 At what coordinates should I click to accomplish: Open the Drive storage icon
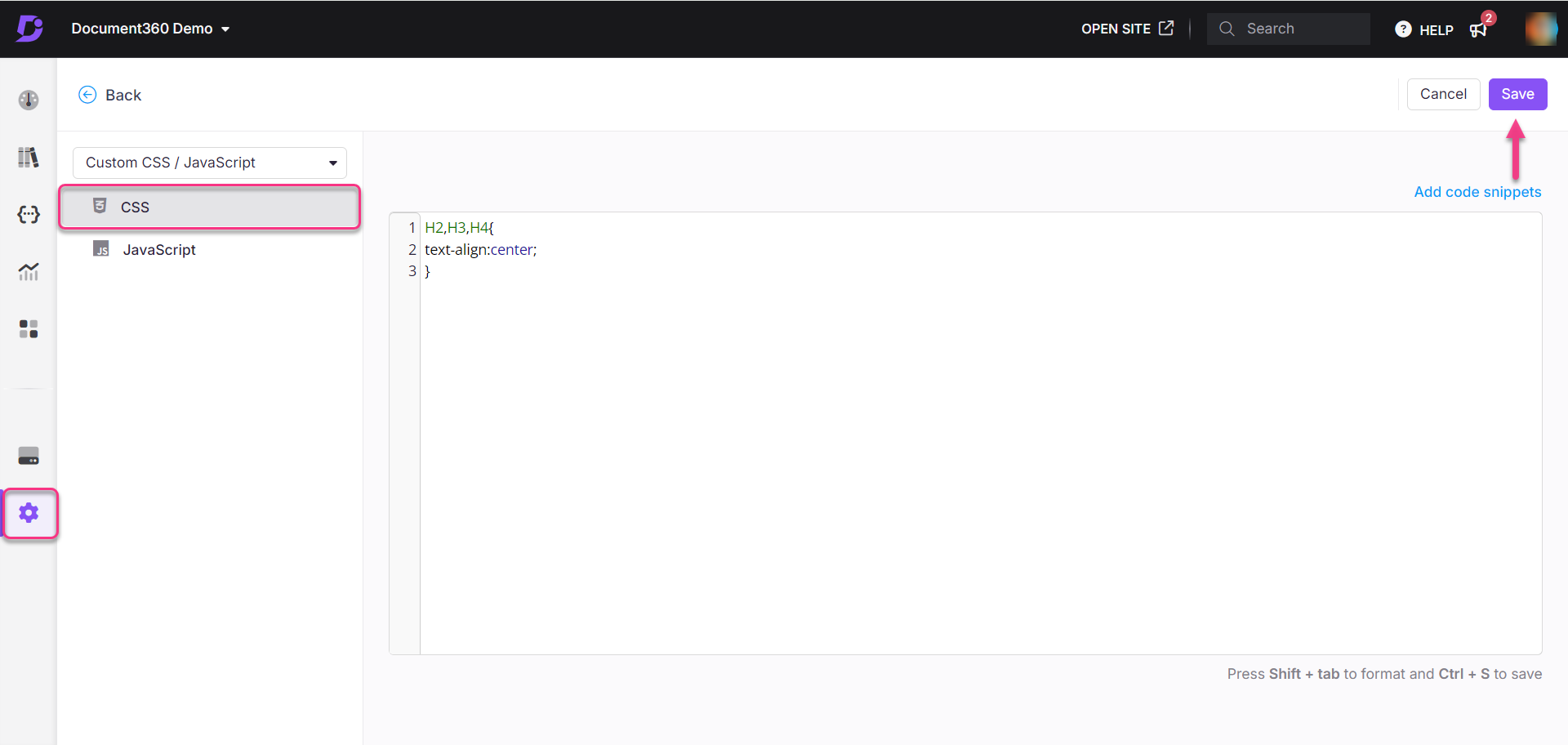(29, 456)
